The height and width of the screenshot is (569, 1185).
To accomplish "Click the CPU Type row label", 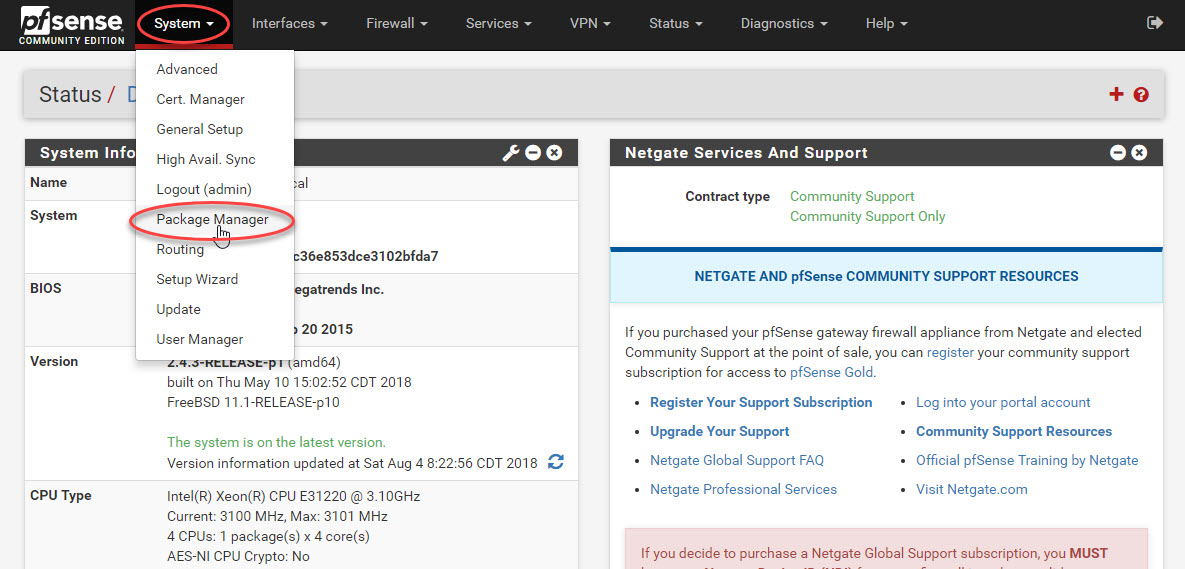I will [x=60, y=496].
